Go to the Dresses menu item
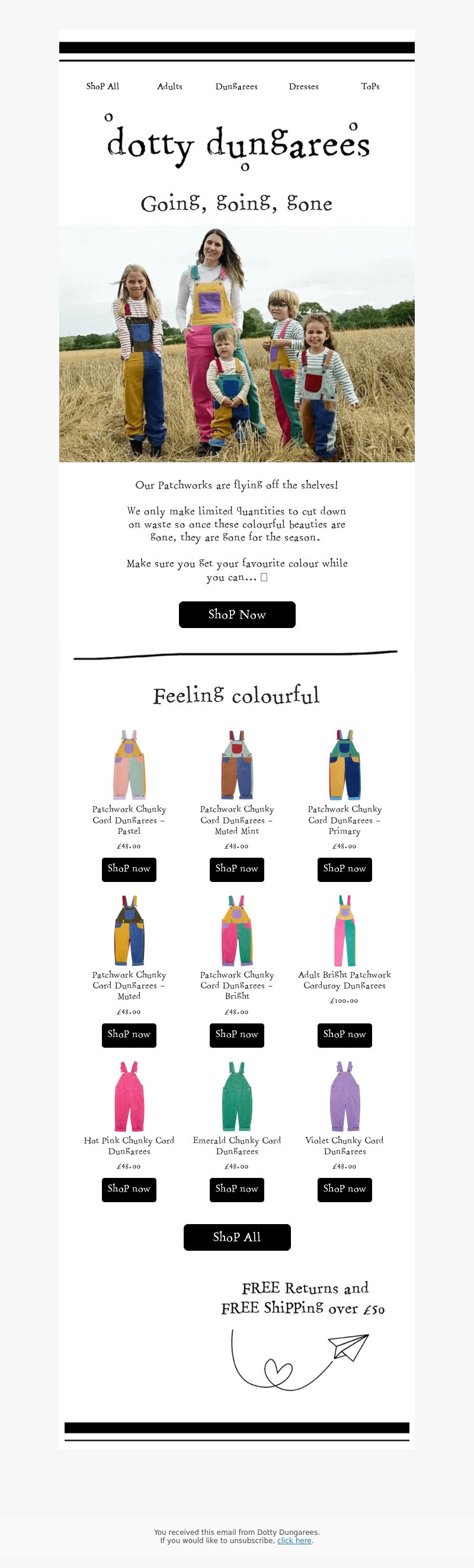This screenshot has height=1568, width=474. 303,86
